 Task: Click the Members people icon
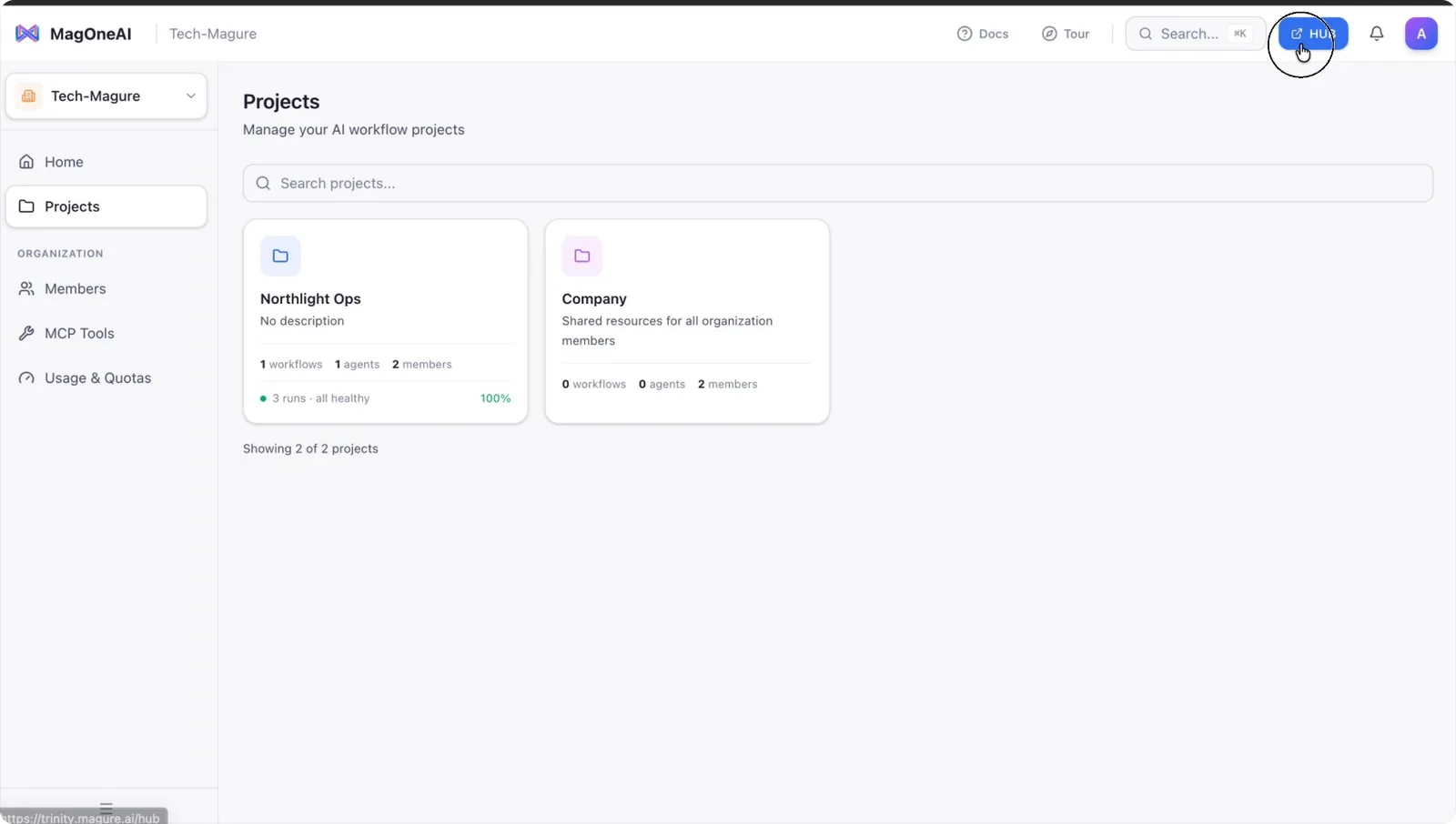(x=26, y=288)
